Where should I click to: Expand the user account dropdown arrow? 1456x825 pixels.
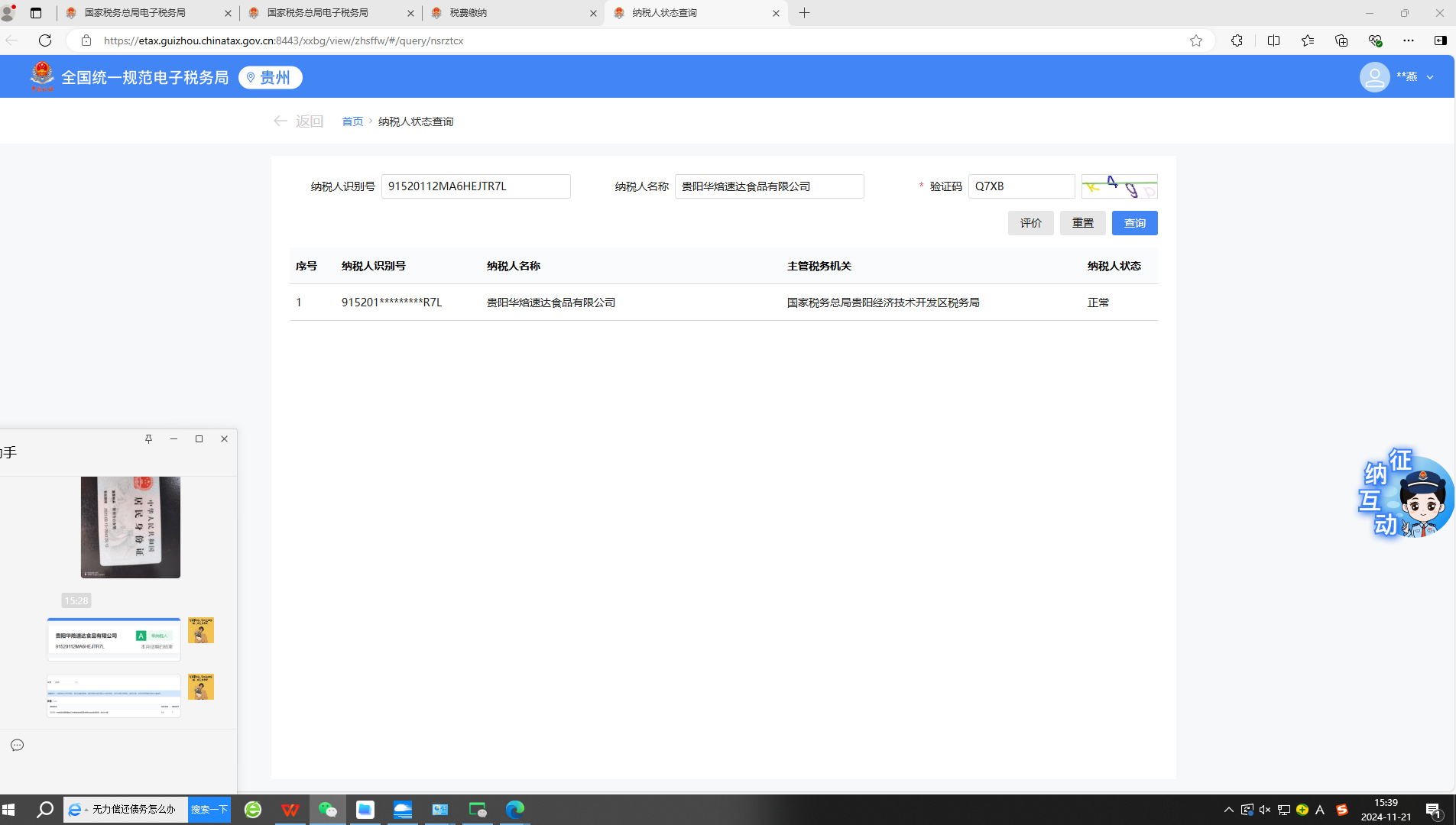pyautogui.click(x=1430, y=77)
